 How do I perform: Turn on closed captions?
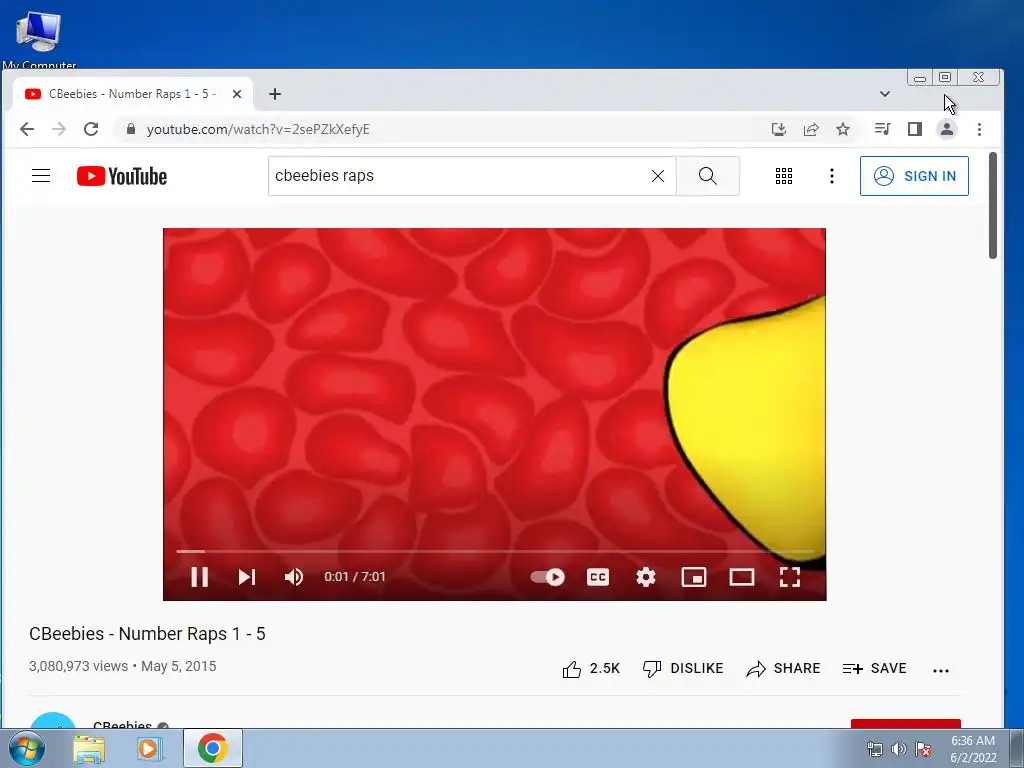coord(598,577)
